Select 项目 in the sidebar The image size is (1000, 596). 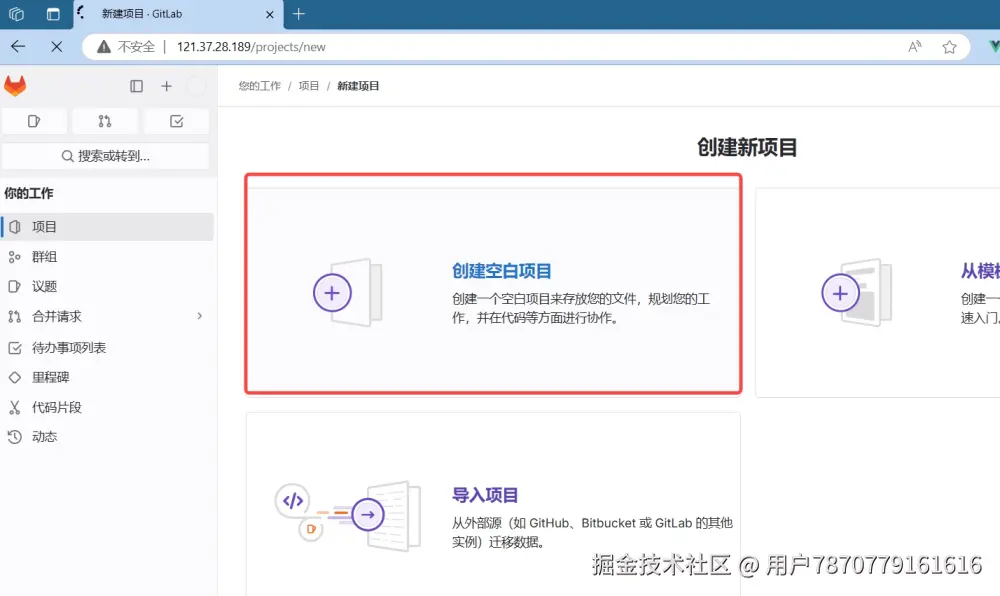point(107,227)
